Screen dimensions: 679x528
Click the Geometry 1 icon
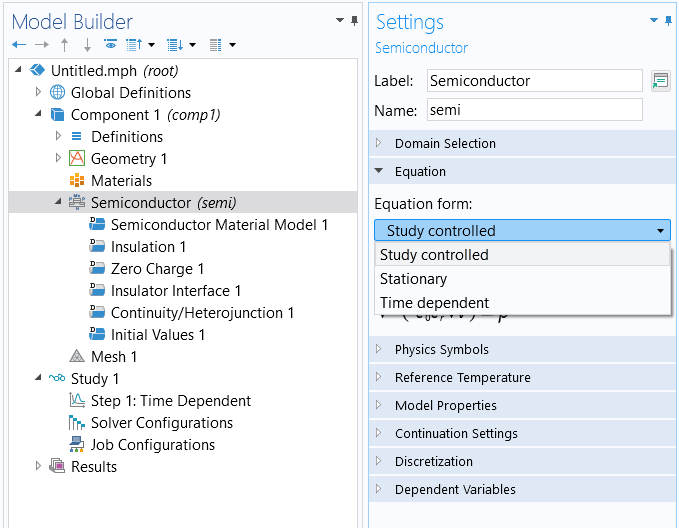point(77,158)
